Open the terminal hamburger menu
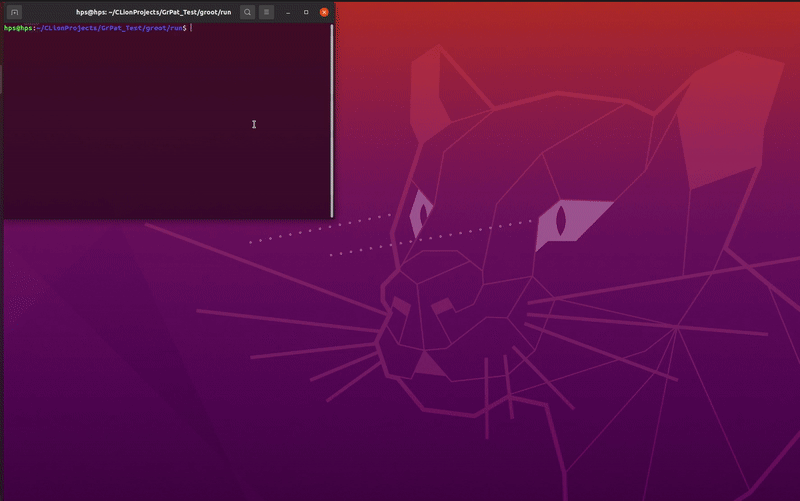 (266, 12)
